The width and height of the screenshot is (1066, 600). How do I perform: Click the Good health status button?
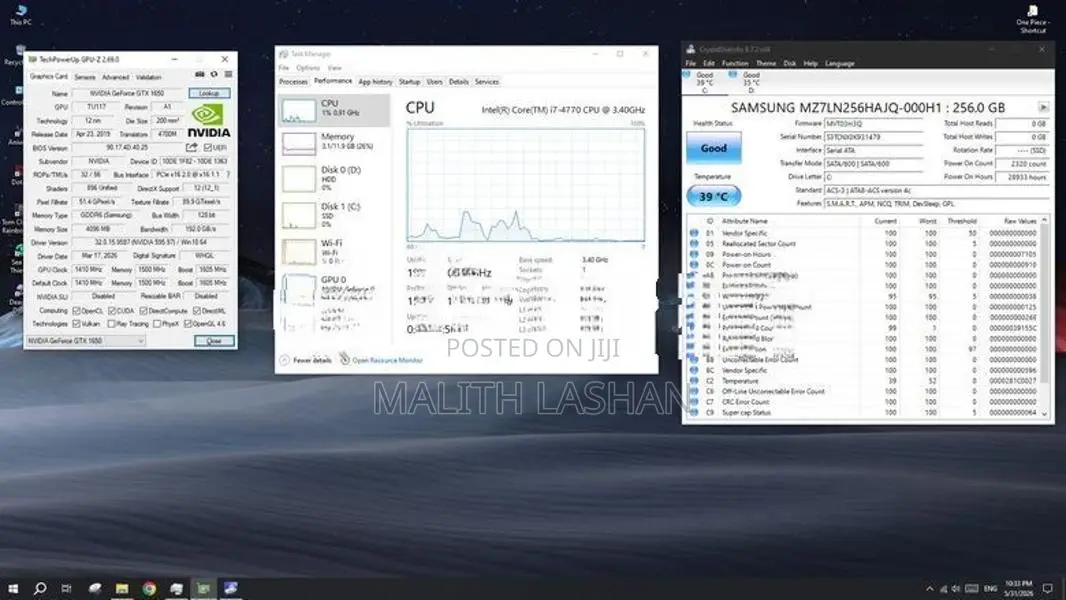point(713,148)
